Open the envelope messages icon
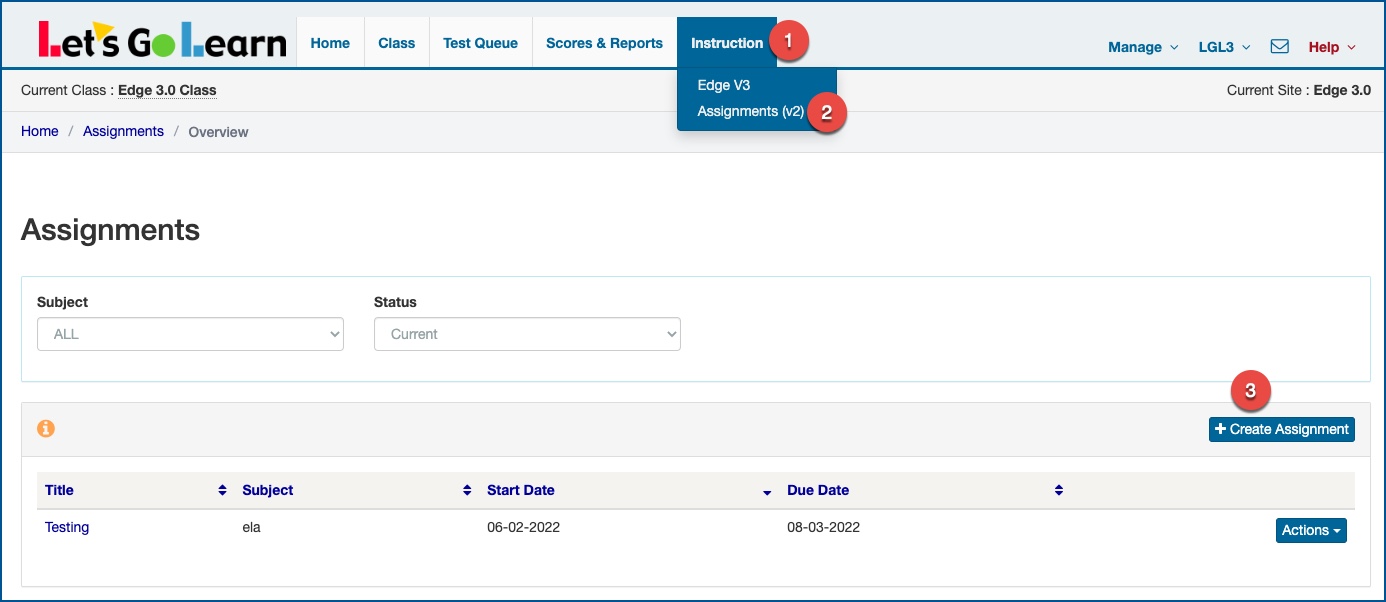 coord(1279,46)
